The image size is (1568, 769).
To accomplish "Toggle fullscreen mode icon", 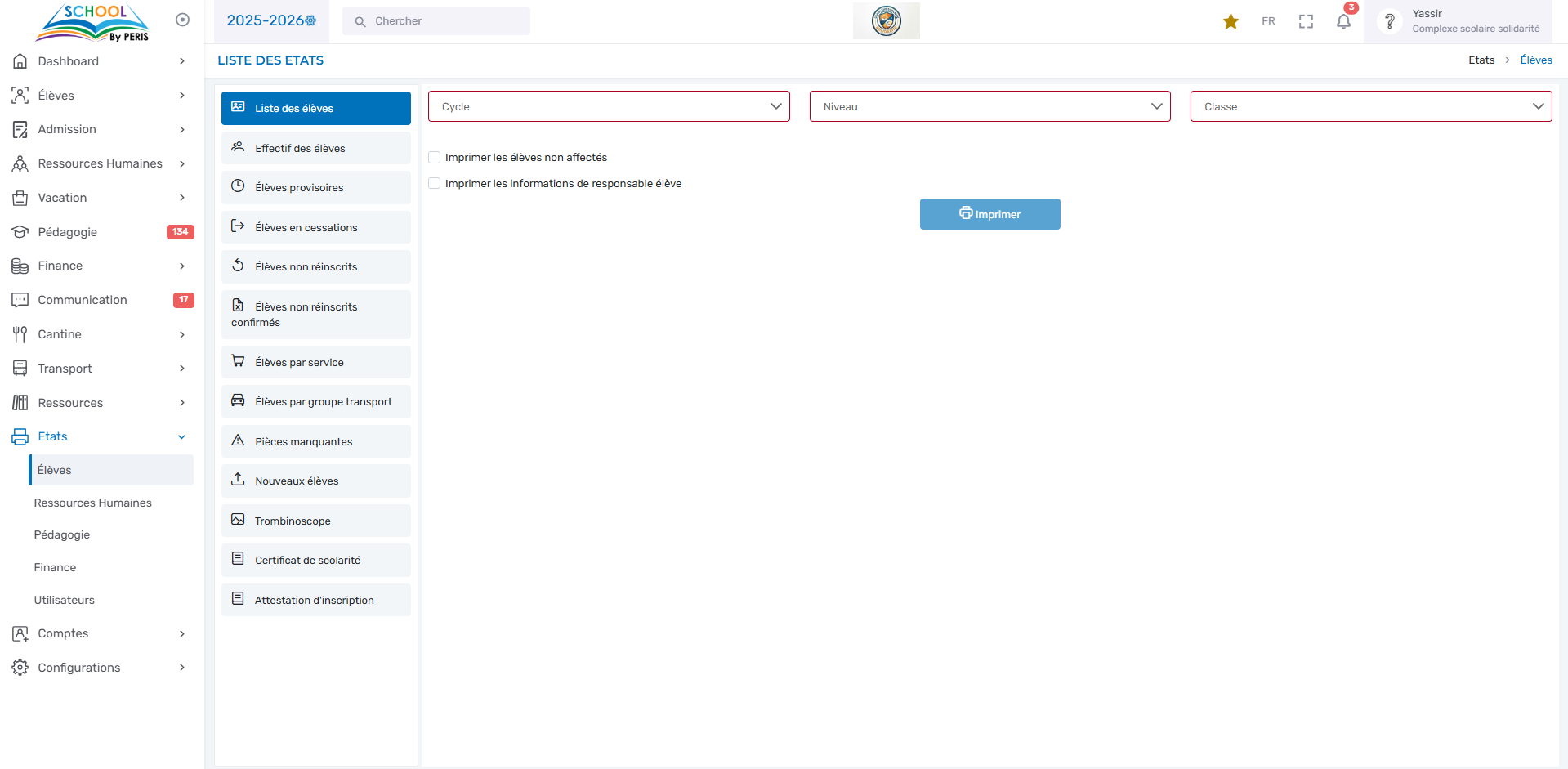I will click(x=1306, y=22).
